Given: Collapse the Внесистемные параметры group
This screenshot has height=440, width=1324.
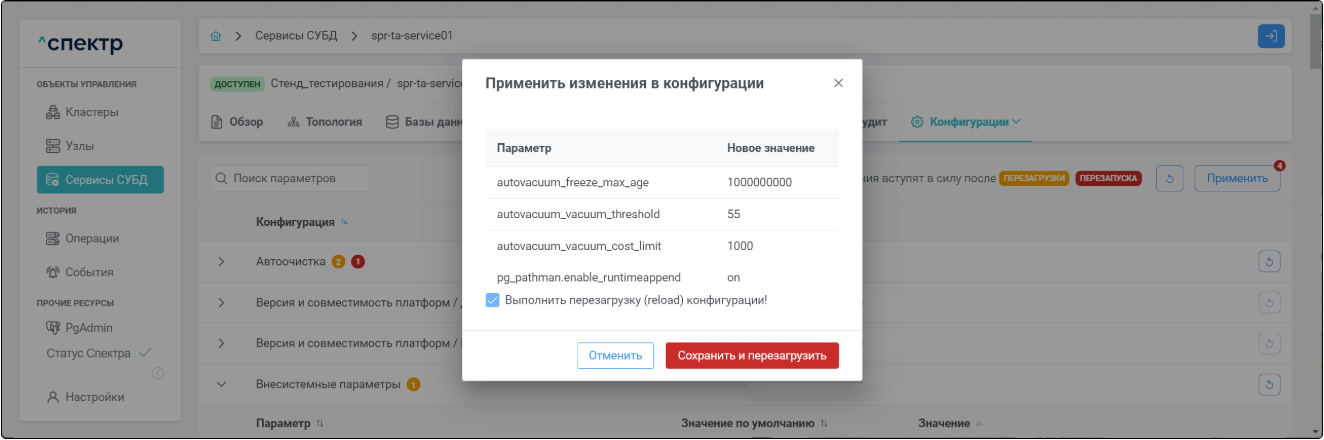Looking at the screenshot, I should click(x=222, y=384).
